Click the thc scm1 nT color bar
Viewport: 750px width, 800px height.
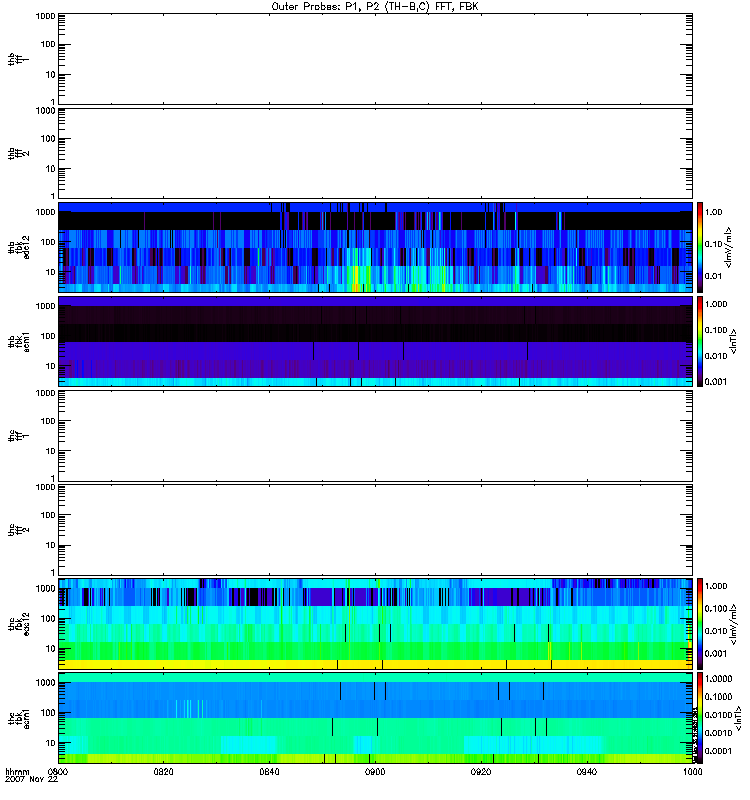click(x=702, y=718)
